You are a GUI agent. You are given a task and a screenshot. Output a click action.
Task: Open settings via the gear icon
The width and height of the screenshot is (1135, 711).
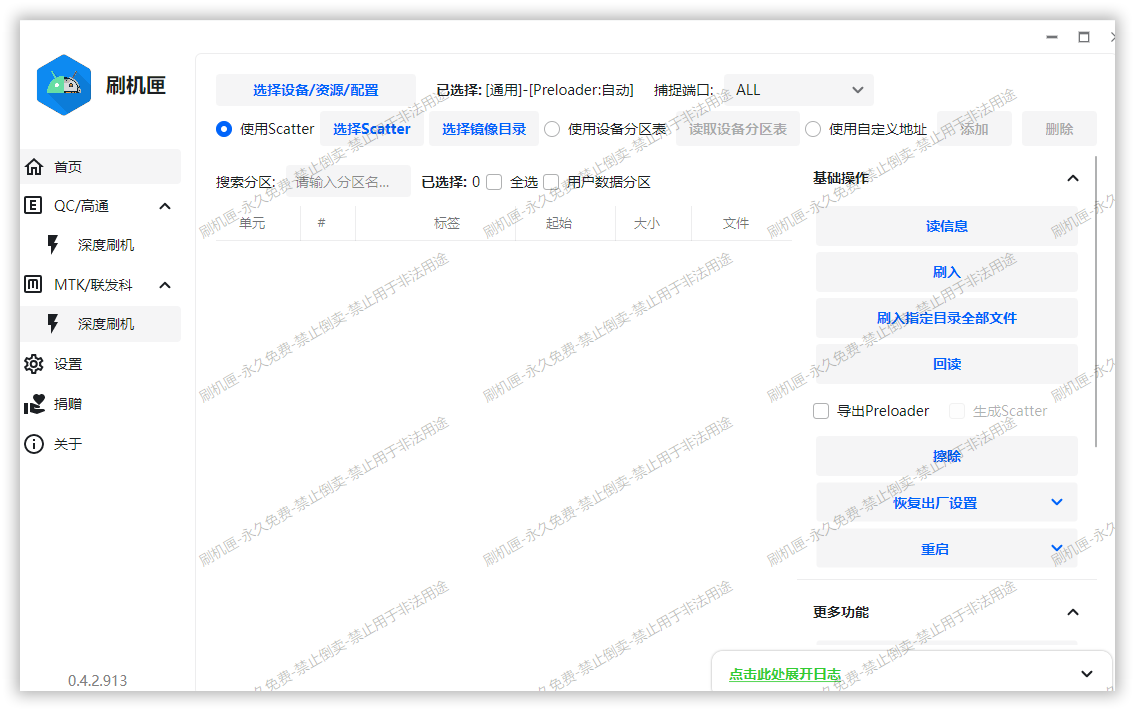(34, 364)
